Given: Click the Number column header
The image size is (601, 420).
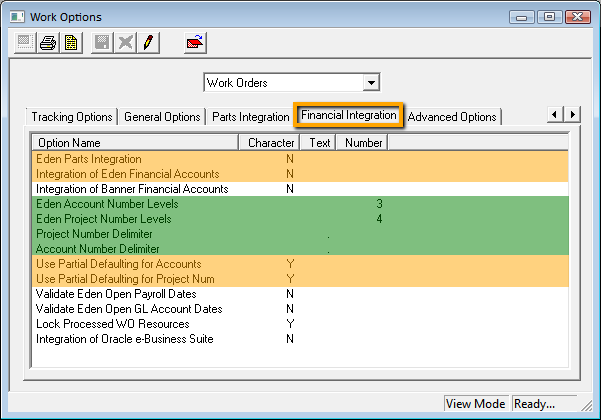Looking at the screenshot, I should click(364, 143).
